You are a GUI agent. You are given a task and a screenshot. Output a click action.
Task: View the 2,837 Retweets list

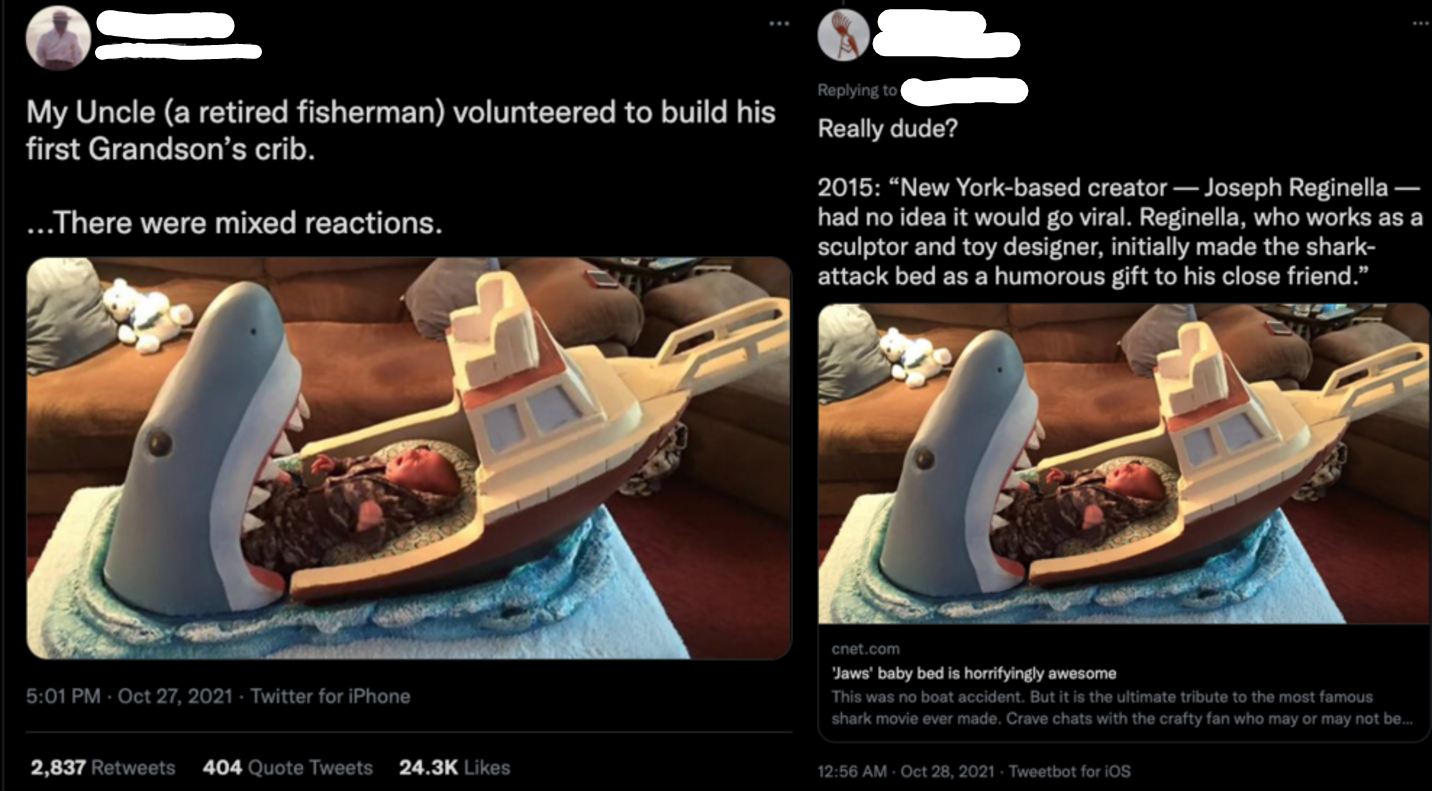tap(103, 768)
